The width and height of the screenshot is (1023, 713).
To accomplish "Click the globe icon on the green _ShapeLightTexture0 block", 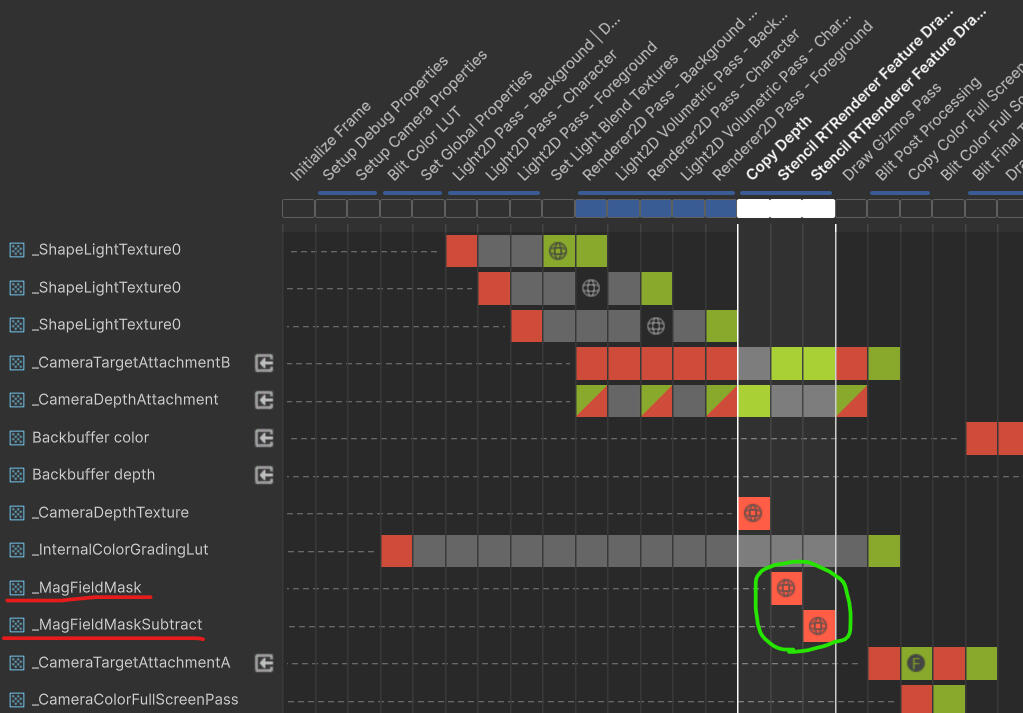I will (x=558, y=251).
